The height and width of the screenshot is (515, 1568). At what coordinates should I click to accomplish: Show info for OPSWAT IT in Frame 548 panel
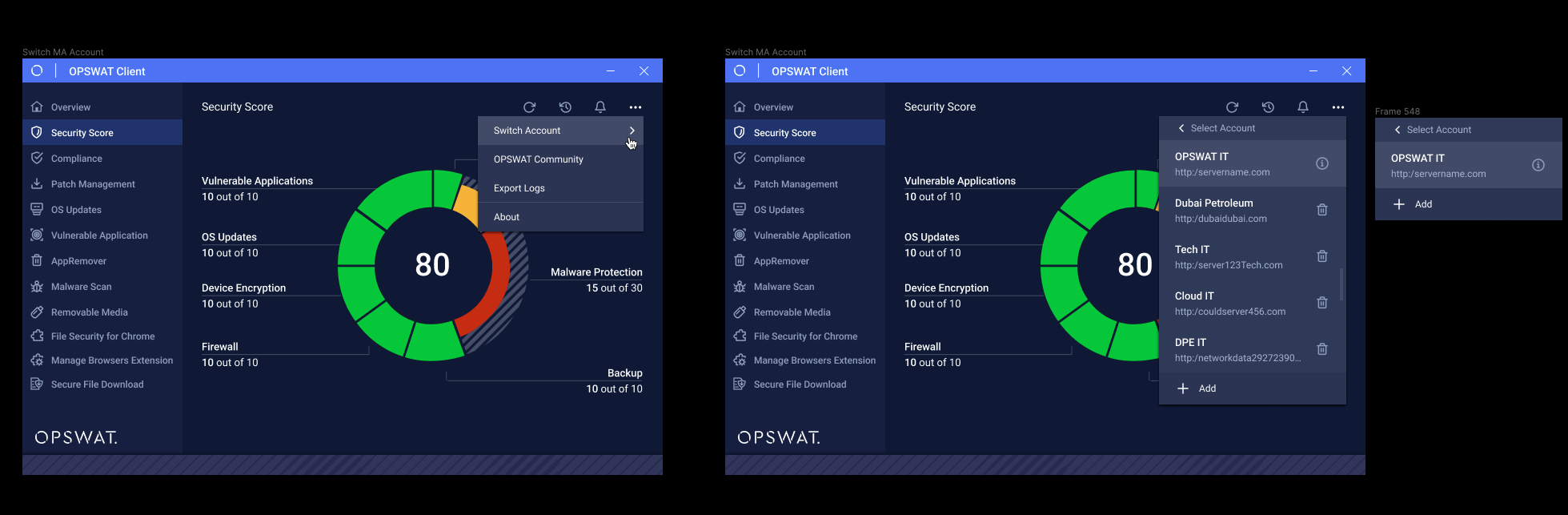pyautogui.click(x=1538, y=165)
